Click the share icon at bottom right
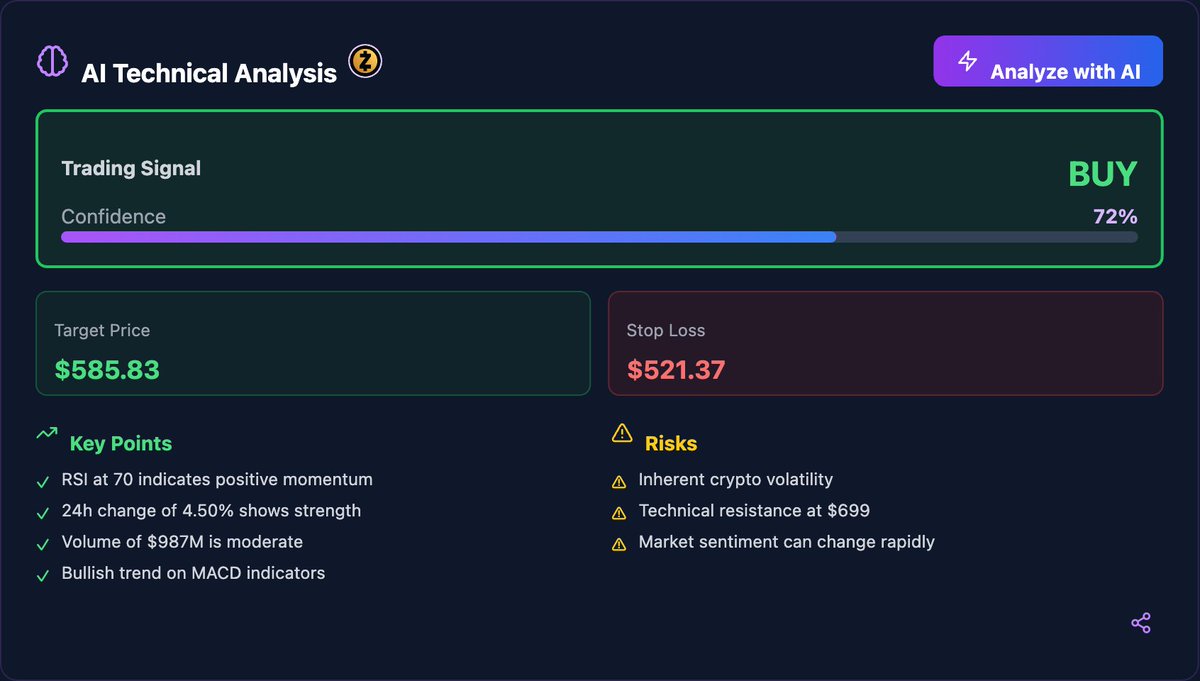The height and width of the screenshot is (681, 1200). [x=1141, y=624]
